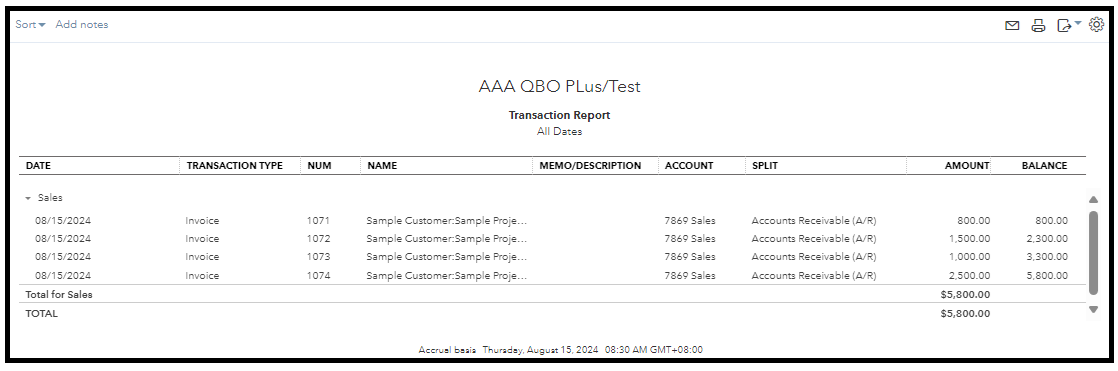The image size is (1118, 371).
Task: Open the export report icon
Action: click(1065, 26)
